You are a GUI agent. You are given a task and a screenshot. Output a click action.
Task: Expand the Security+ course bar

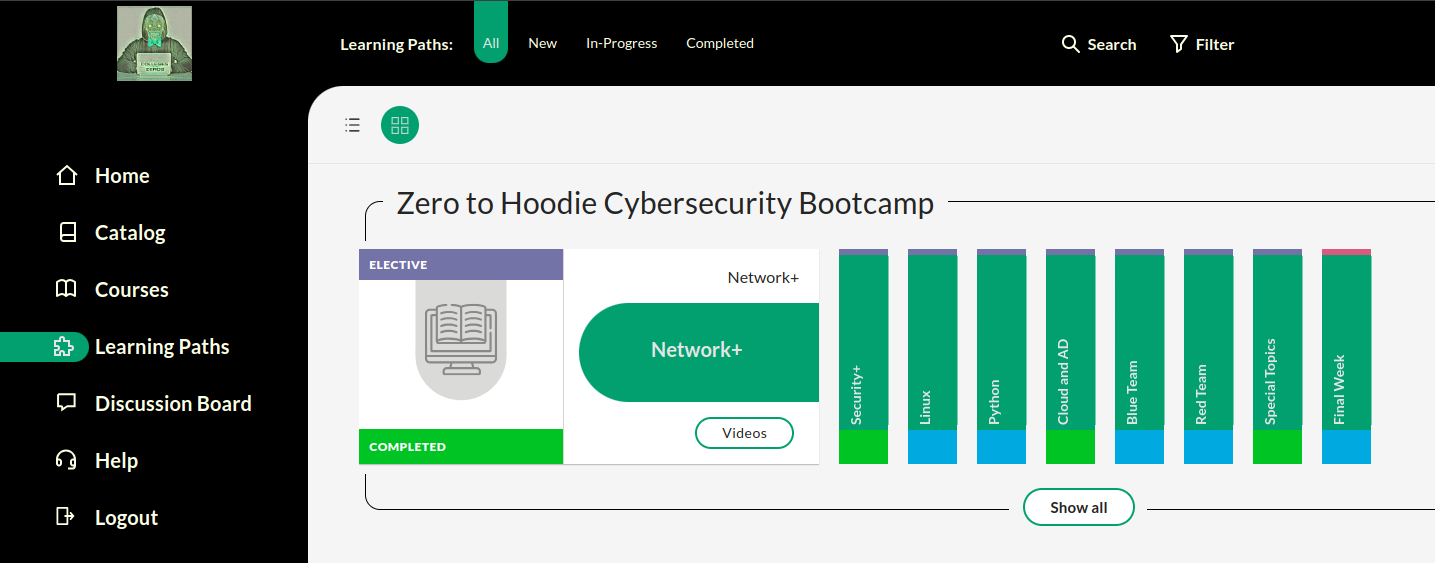[x=864, y=356]
